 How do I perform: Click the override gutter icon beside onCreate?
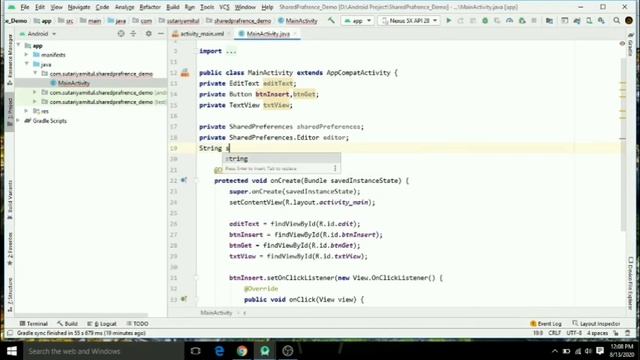pos(184,180)
